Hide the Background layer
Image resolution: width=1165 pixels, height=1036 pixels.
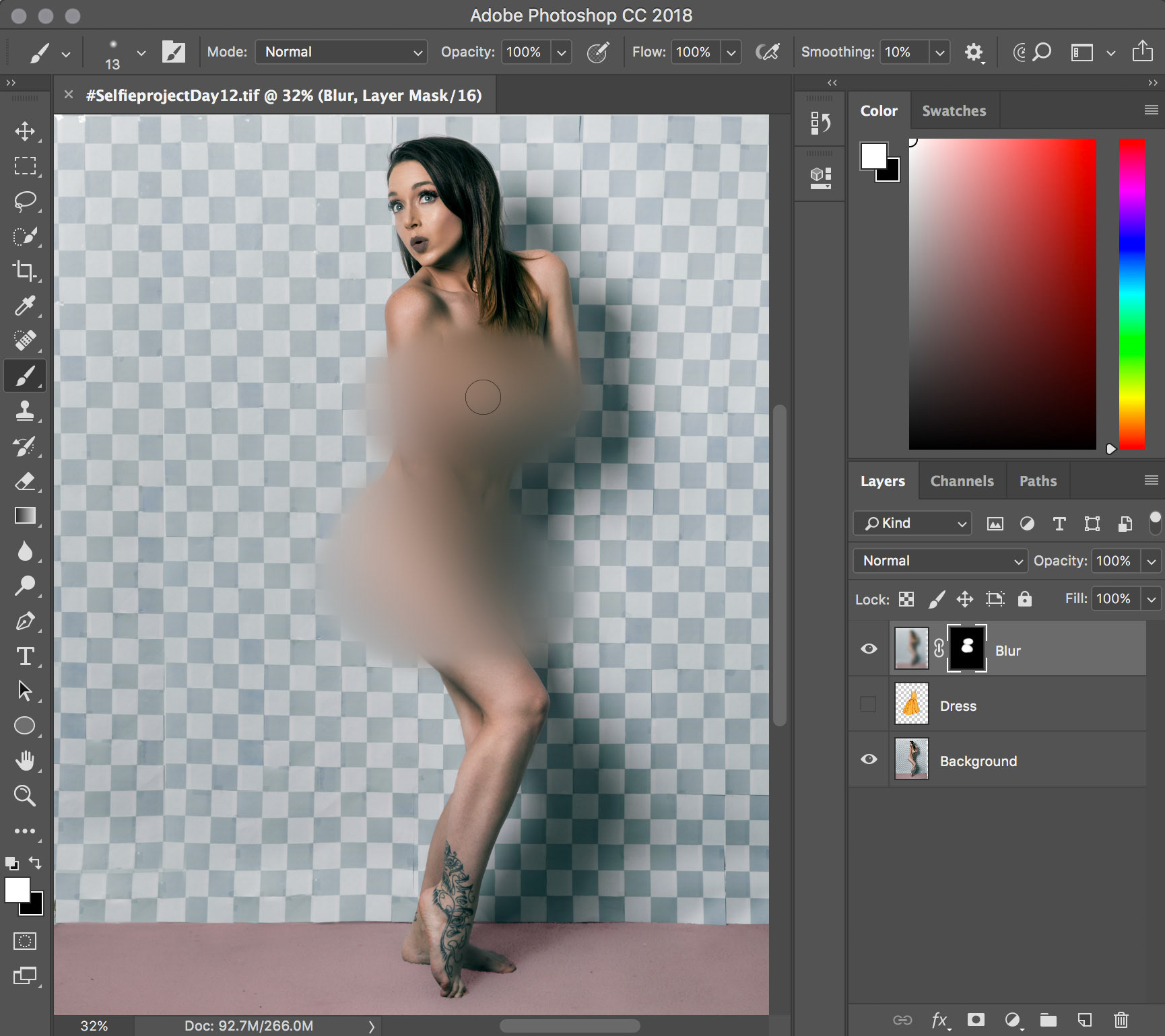pyautogui.click(x=869, y=759)
